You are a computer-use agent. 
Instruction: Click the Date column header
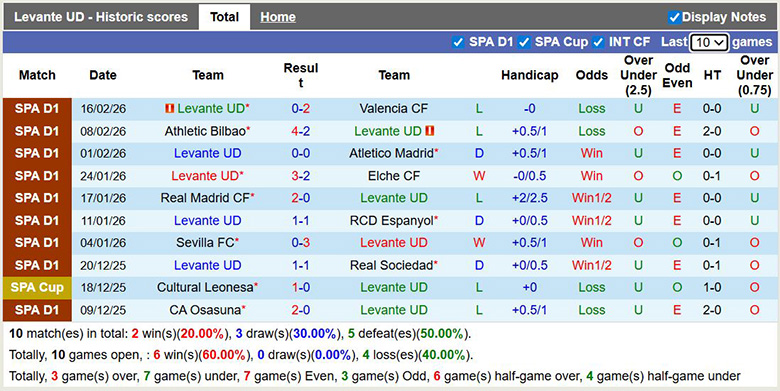click(103, 76)
